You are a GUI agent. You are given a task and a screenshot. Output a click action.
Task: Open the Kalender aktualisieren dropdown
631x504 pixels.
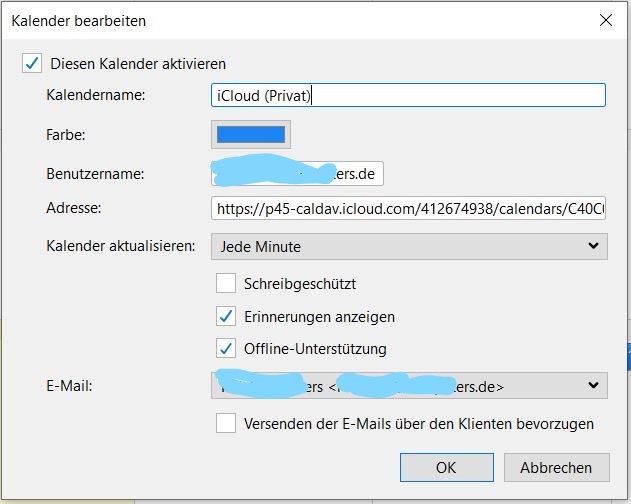[409, 245]
